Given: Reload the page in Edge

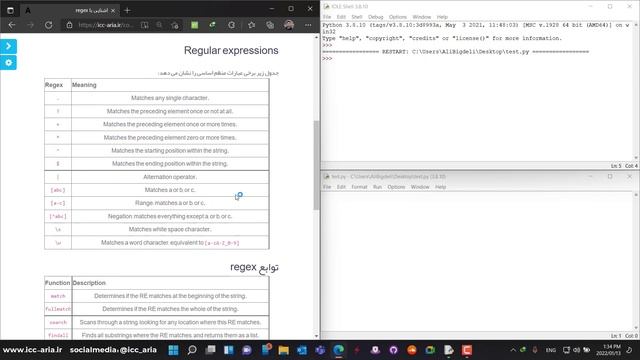Looking at the screenshot, I should (x=49, y=25).
